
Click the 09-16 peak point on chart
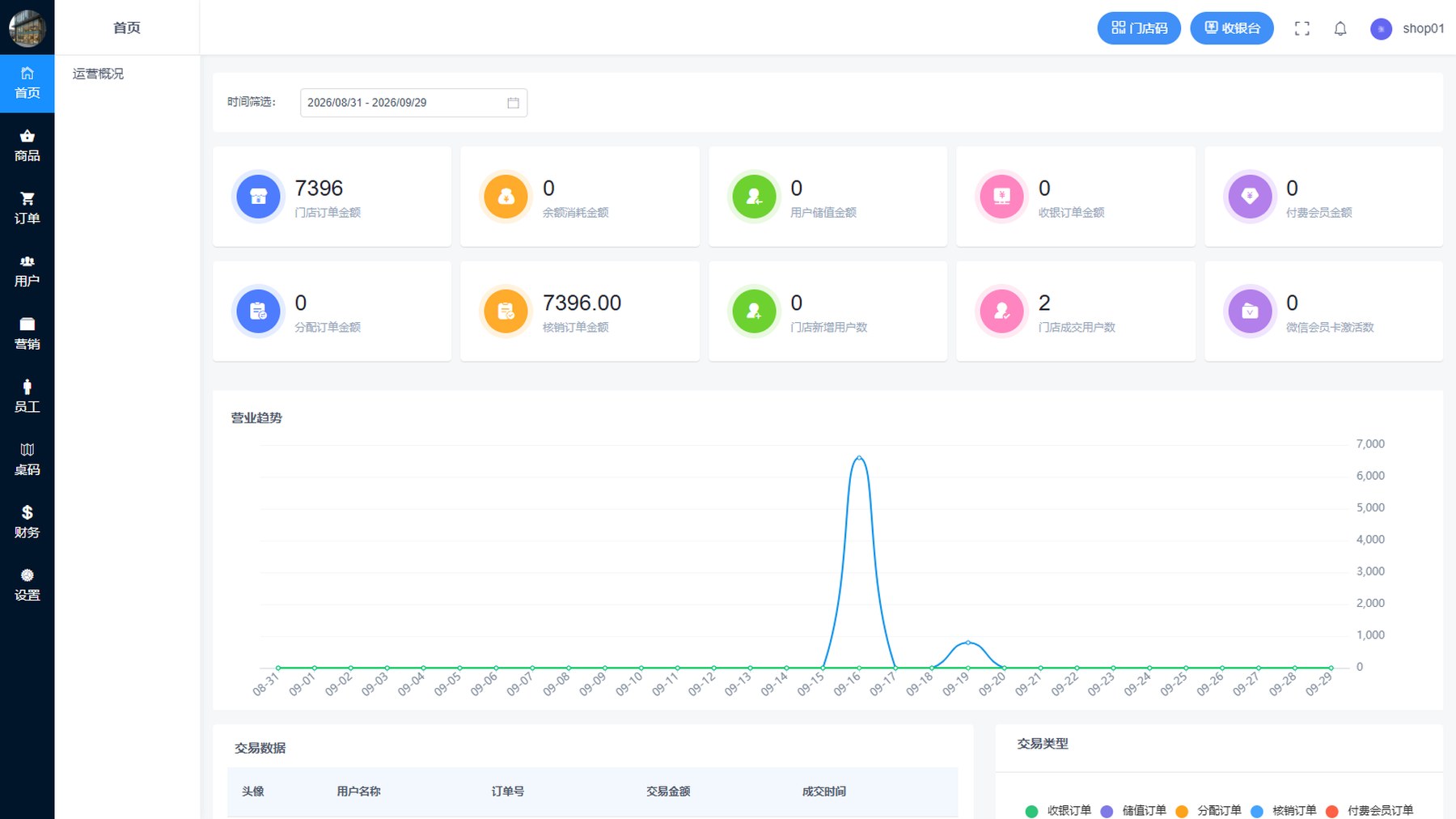(x=859, y=457)
